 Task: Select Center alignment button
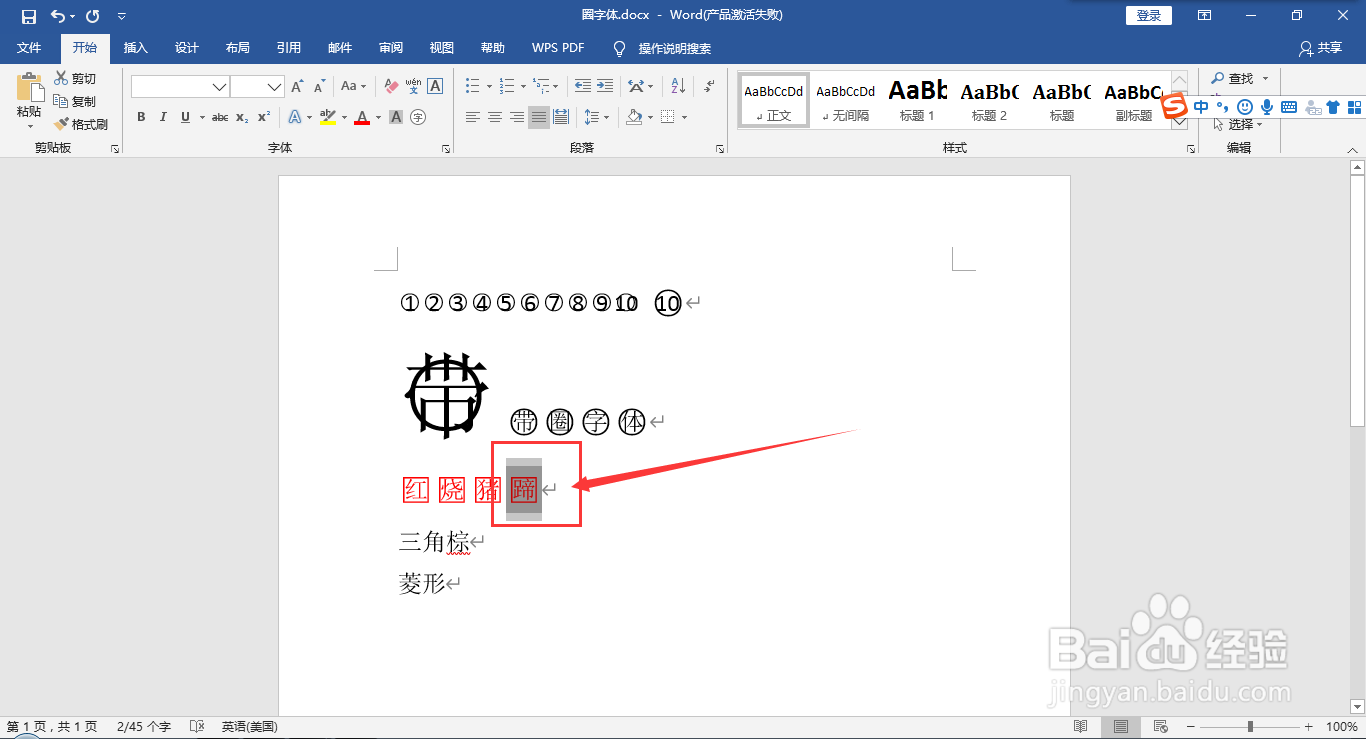pyautogui.click(x=495, y=117)
